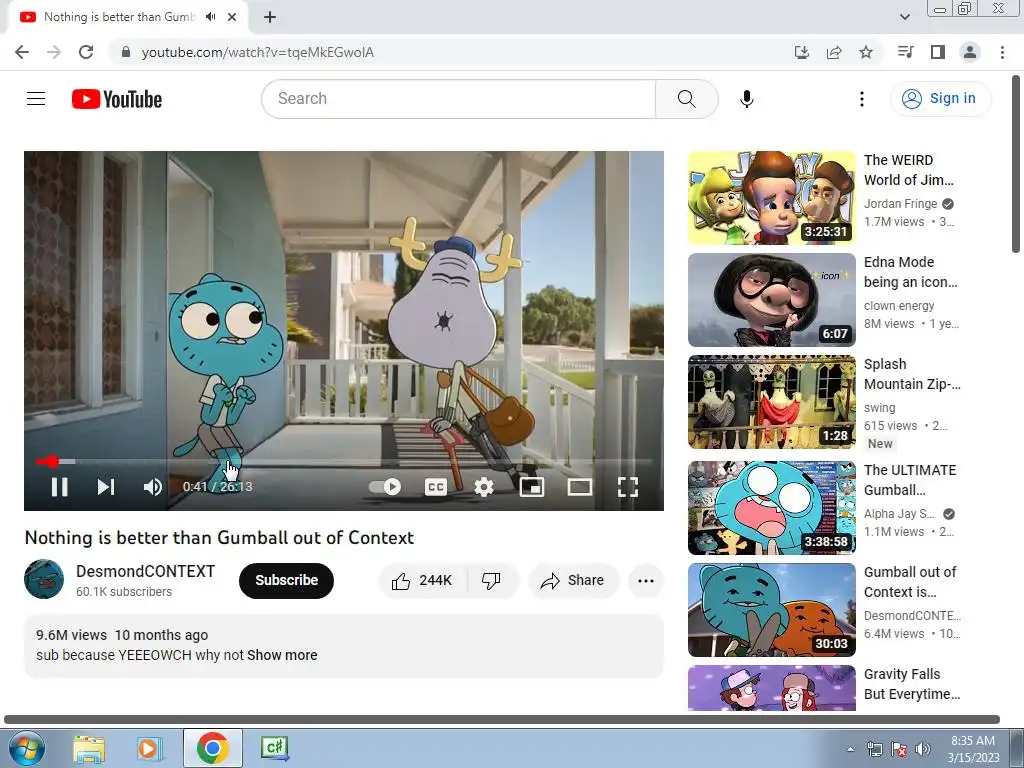This screenshot has width=1024, height=768.
Task: Open DesmondCONTEXT channel avatar
Action: (44, 579)
